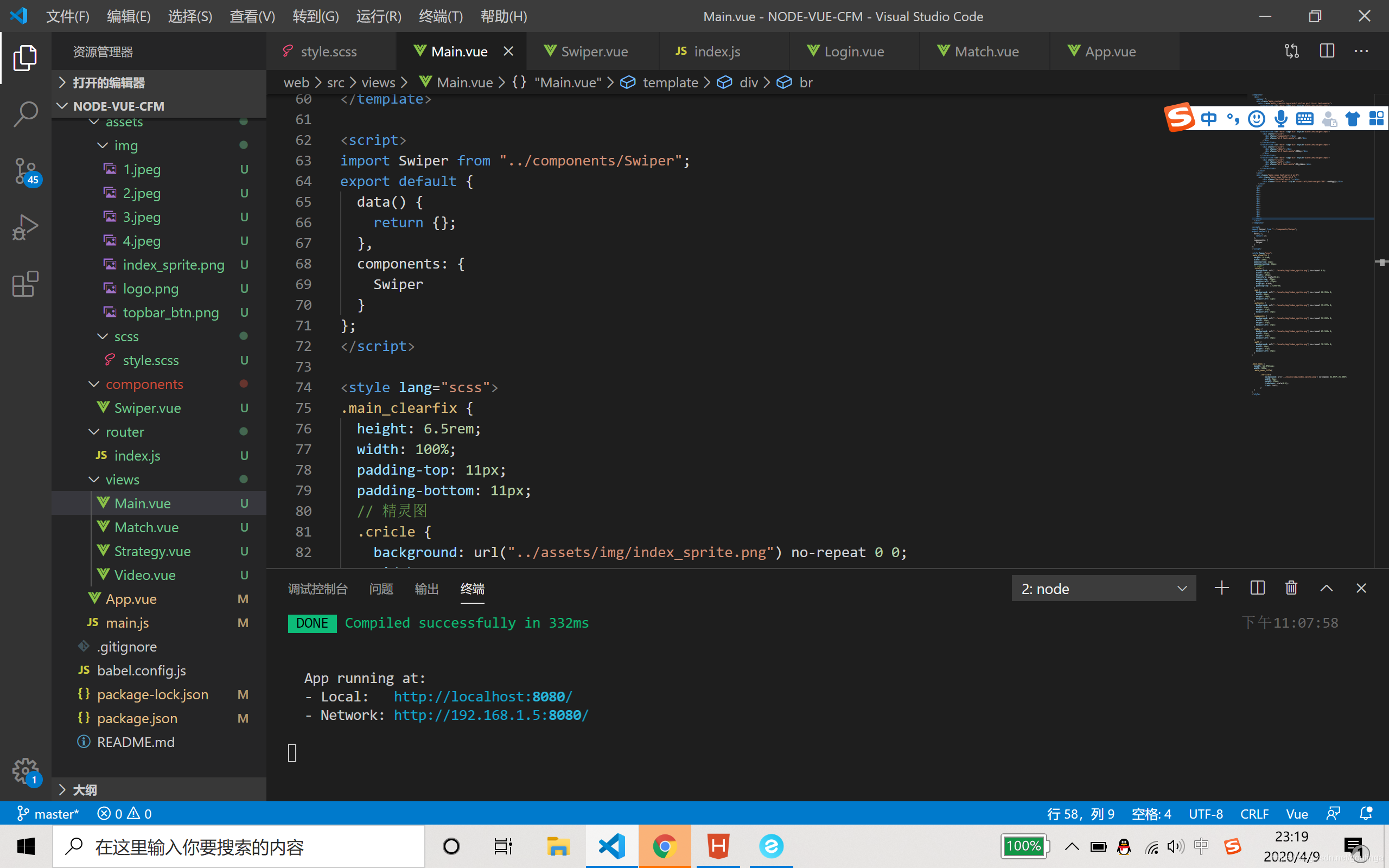Open Sogou toolbox grid icon
Image resolution: width=1389 pixels, height=868 pixels.
pyautogui.click(x=1377, y=119)
